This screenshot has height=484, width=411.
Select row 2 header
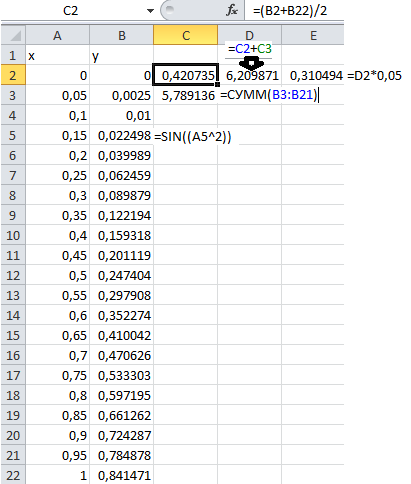pos(13,75)
